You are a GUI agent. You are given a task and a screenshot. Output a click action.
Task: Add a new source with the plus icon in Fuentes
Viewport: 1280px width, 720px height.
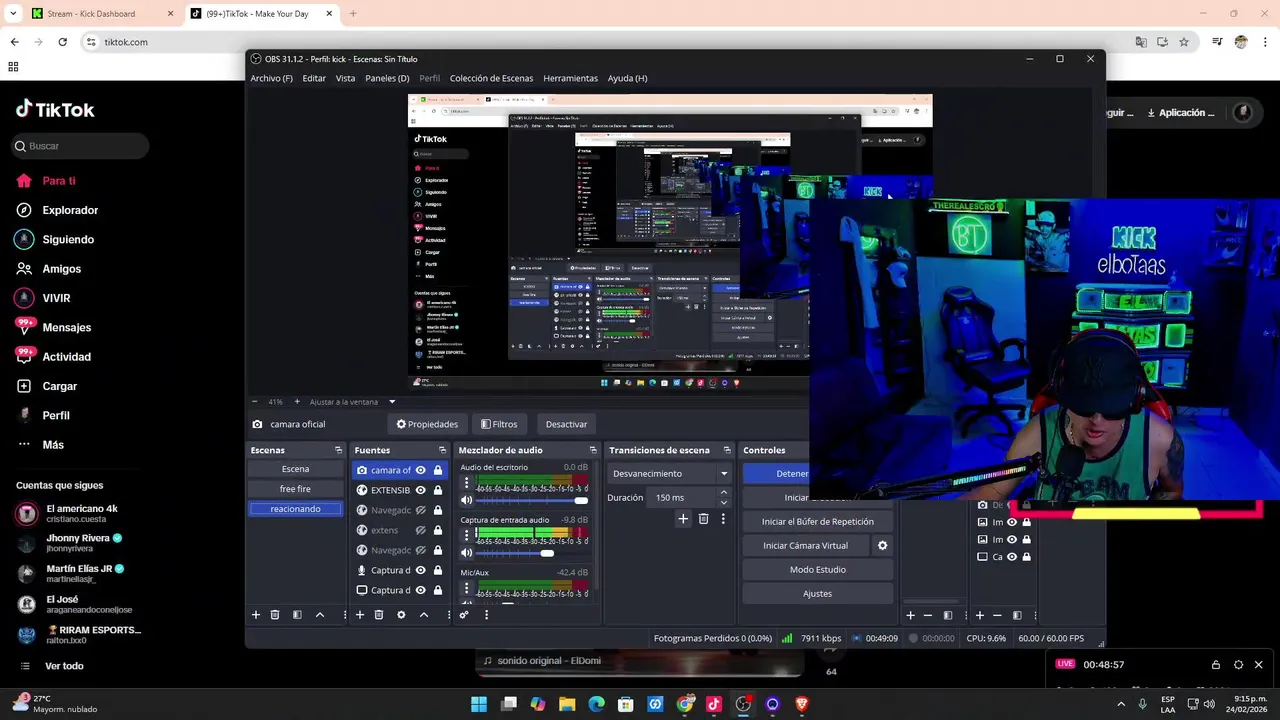pos(360,615)
